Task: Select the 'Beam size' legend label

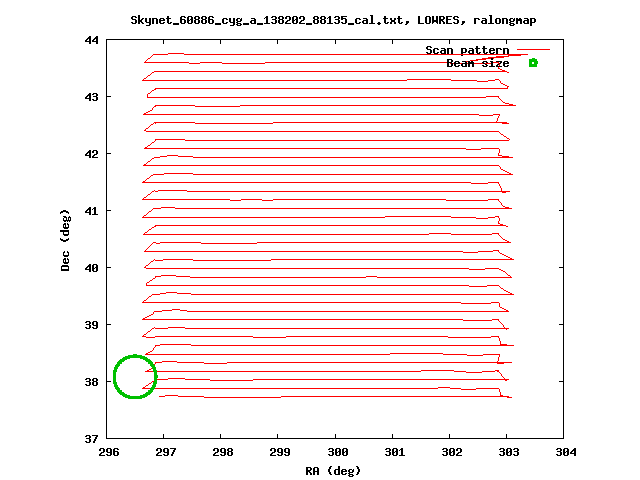Action: (x=478, y=63)
